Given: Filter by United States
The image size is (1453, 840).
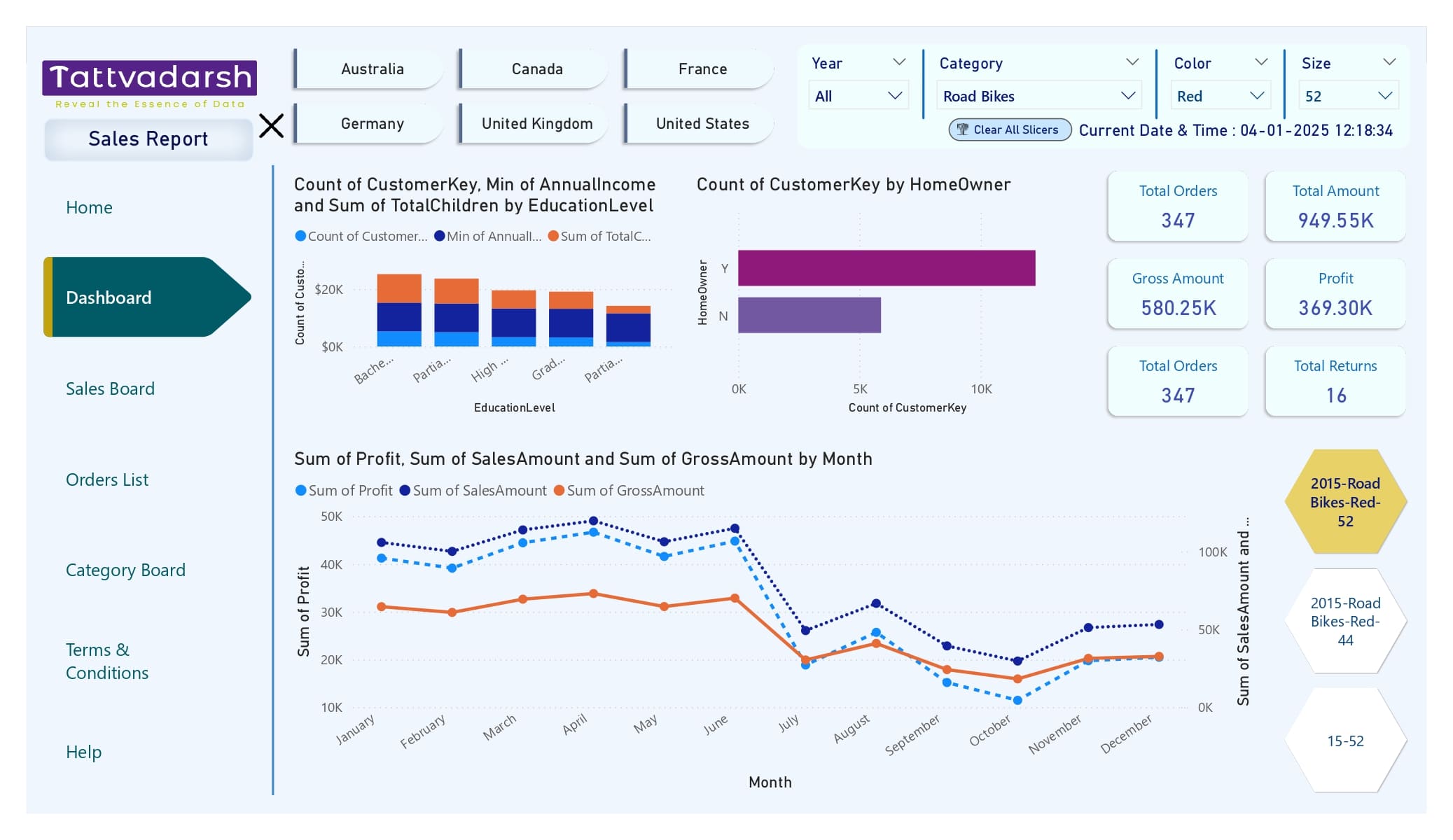Looking at the screenshot, I should (700, 123).
